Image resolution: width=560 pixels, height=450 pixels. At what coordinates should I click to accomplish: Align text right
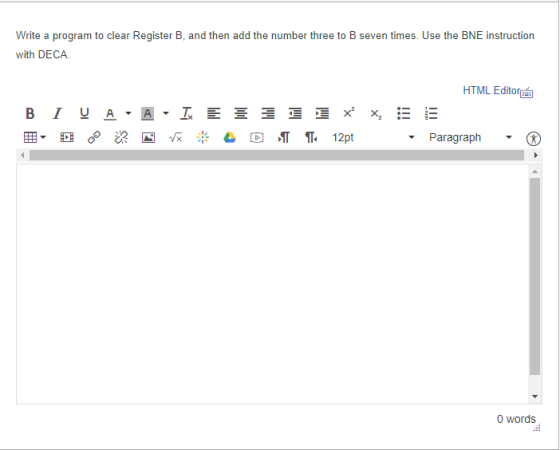(268, 114)
